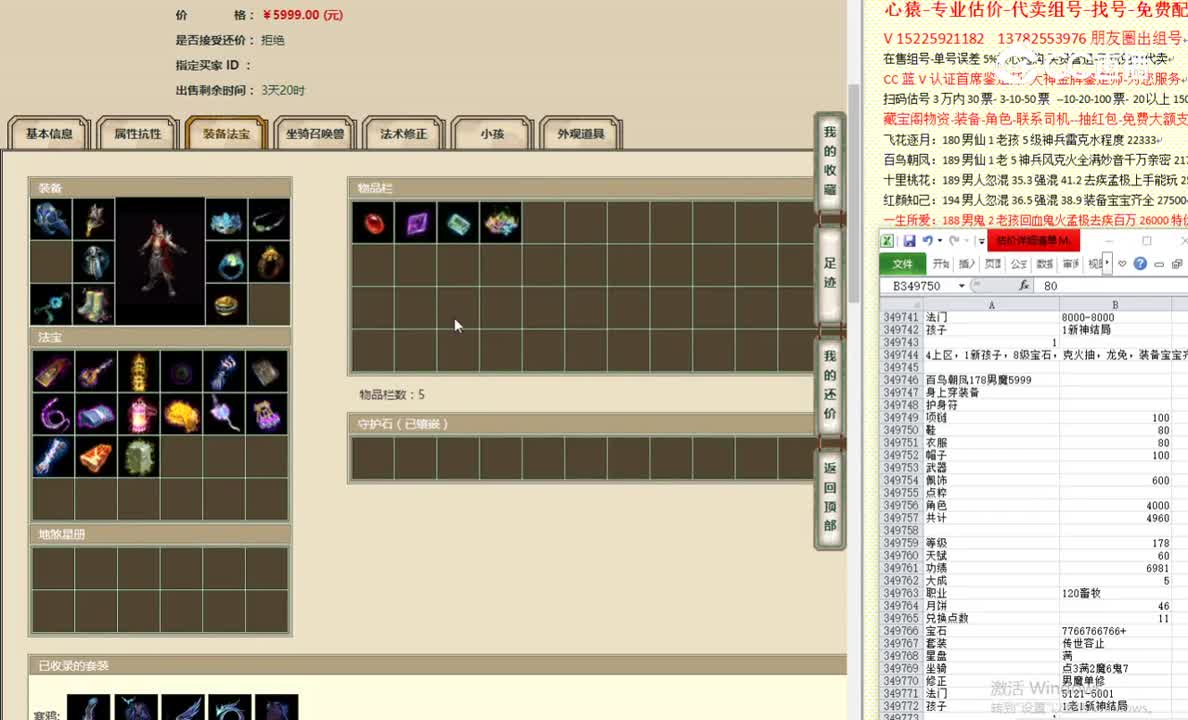The height and width of the screenshot is (720, 1188).
Task: Click the necklace icon in the top equipment row
Action: coord(267,222)
